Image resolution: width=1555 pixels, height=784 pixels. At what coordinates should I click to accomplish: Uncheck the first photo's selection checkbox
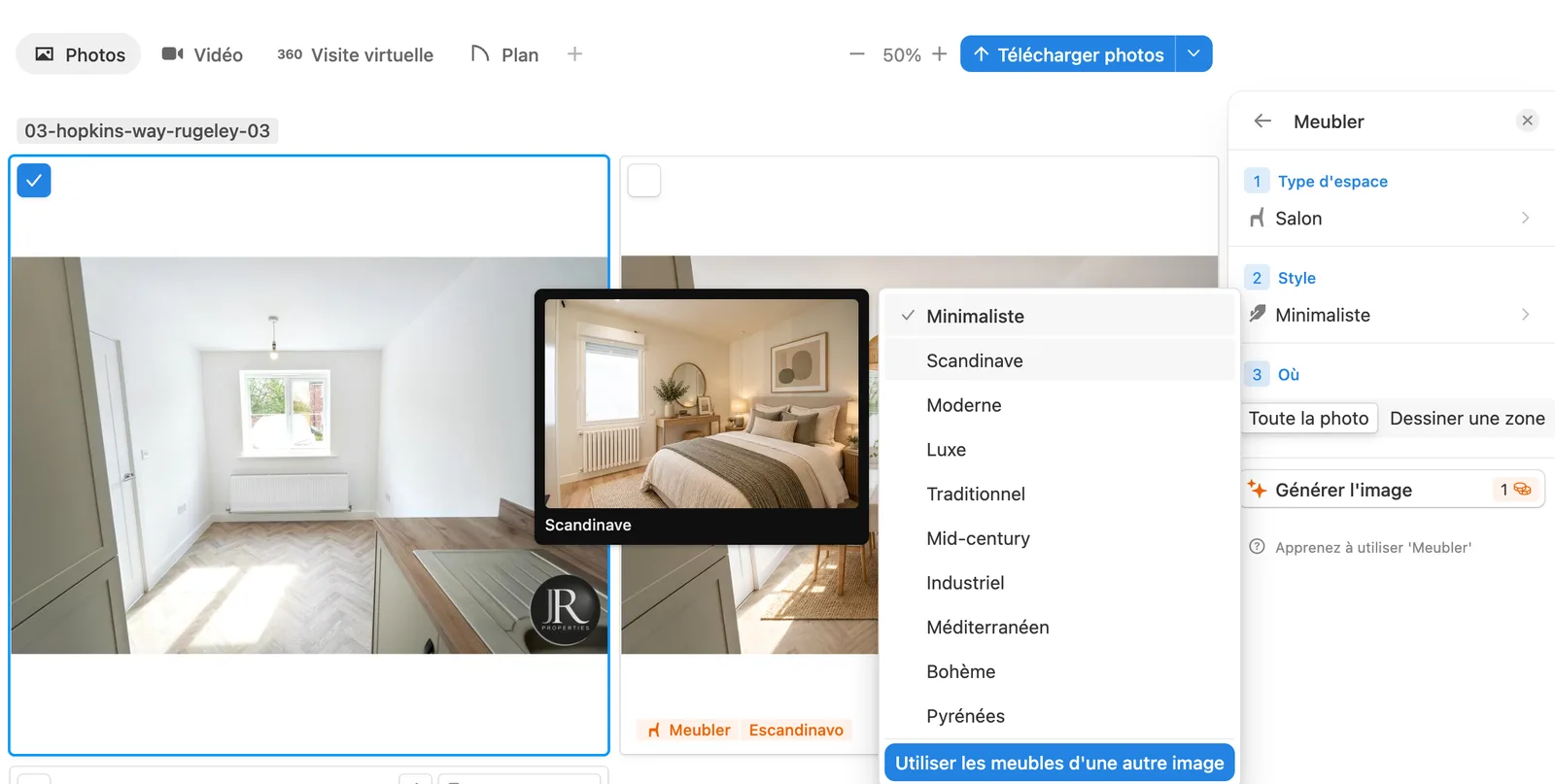coord(34,181)
